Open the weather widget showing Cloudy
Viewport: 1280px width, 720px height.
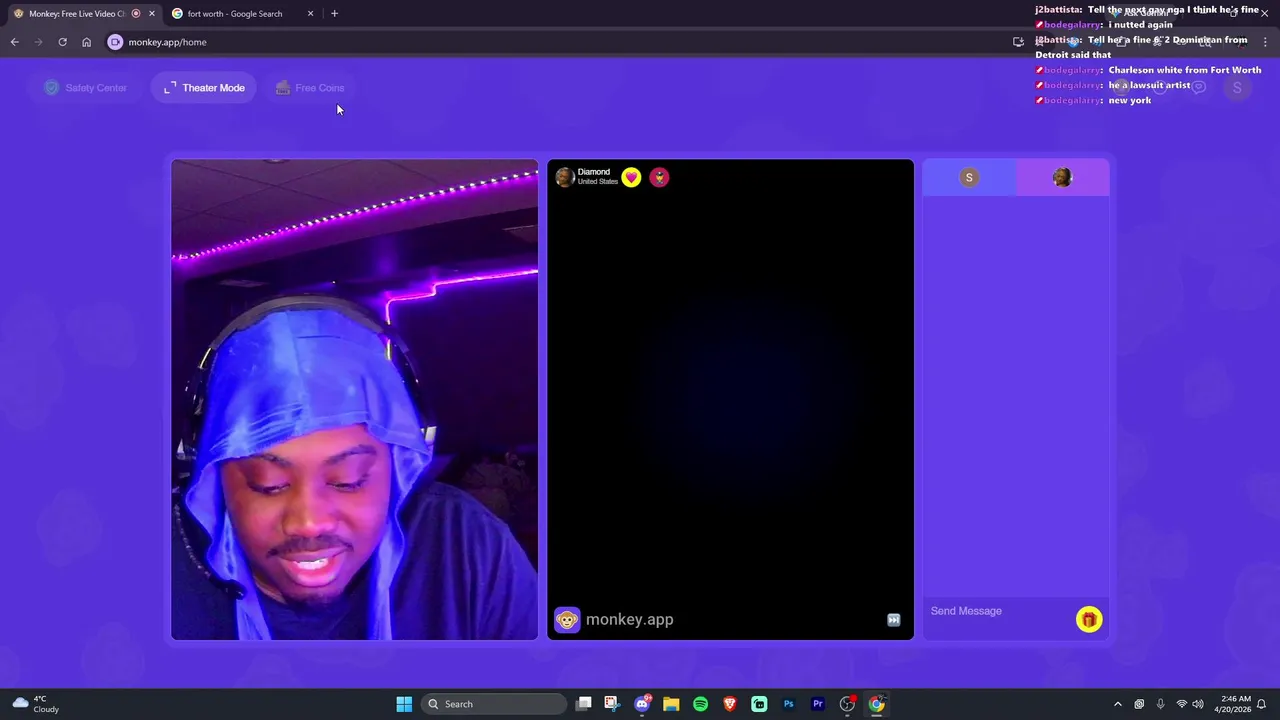pos(35,704)
